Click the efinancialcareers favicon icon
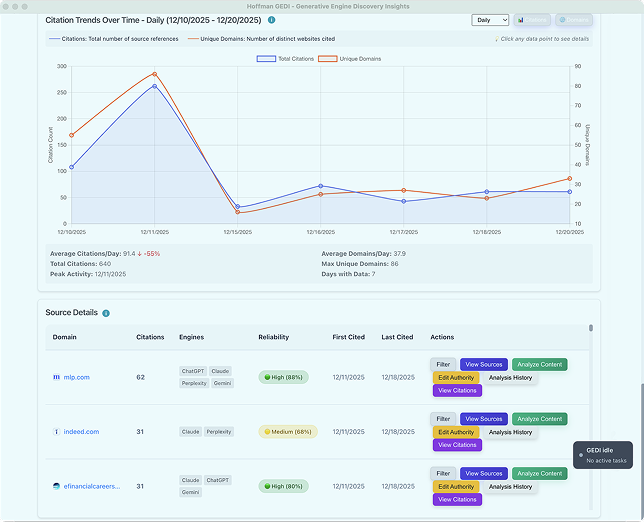The image size is (644, 522). (57, 486)
